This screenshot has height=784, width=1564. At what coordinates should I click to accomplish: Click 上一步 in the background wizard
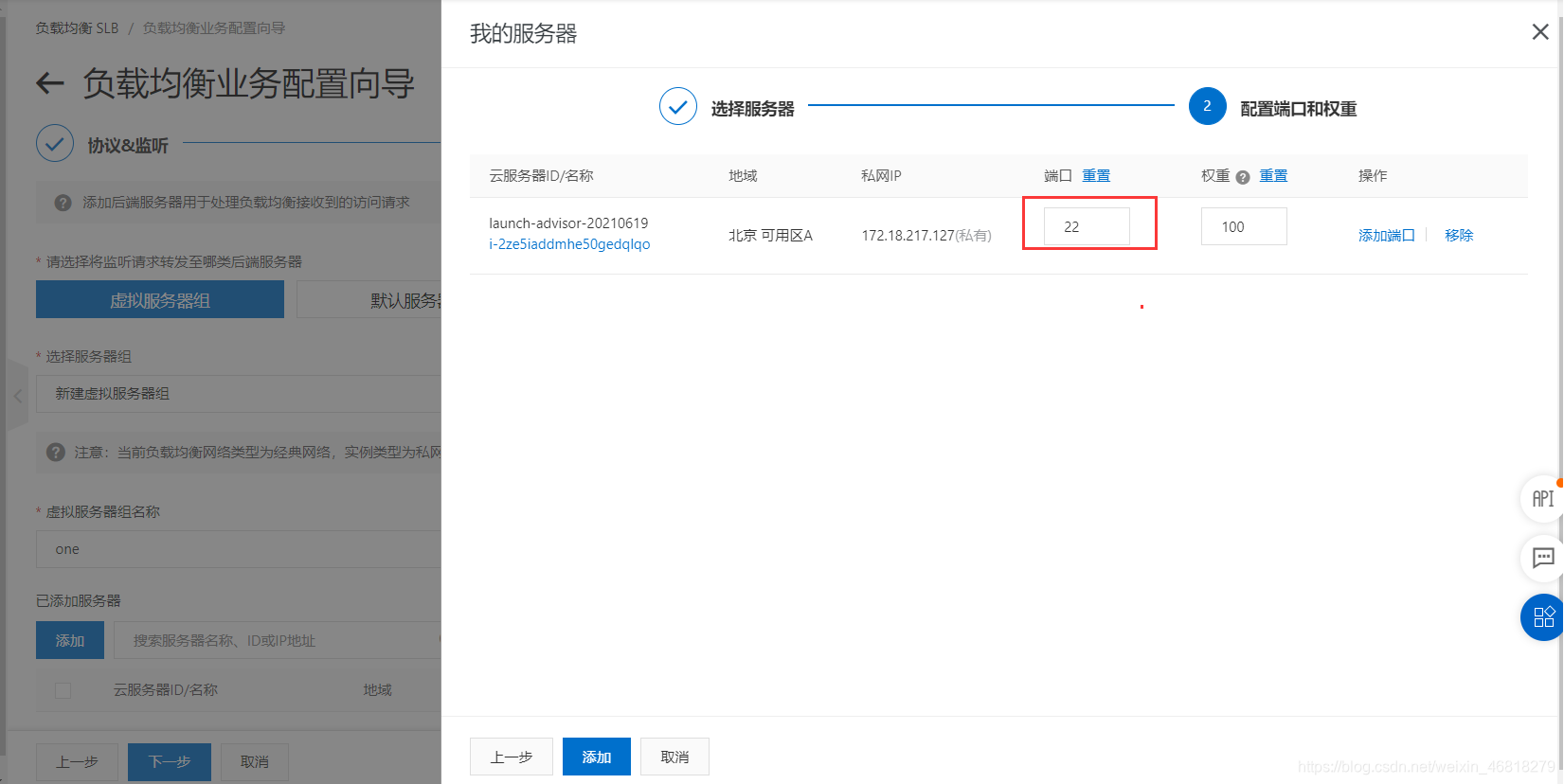[77, 761]
